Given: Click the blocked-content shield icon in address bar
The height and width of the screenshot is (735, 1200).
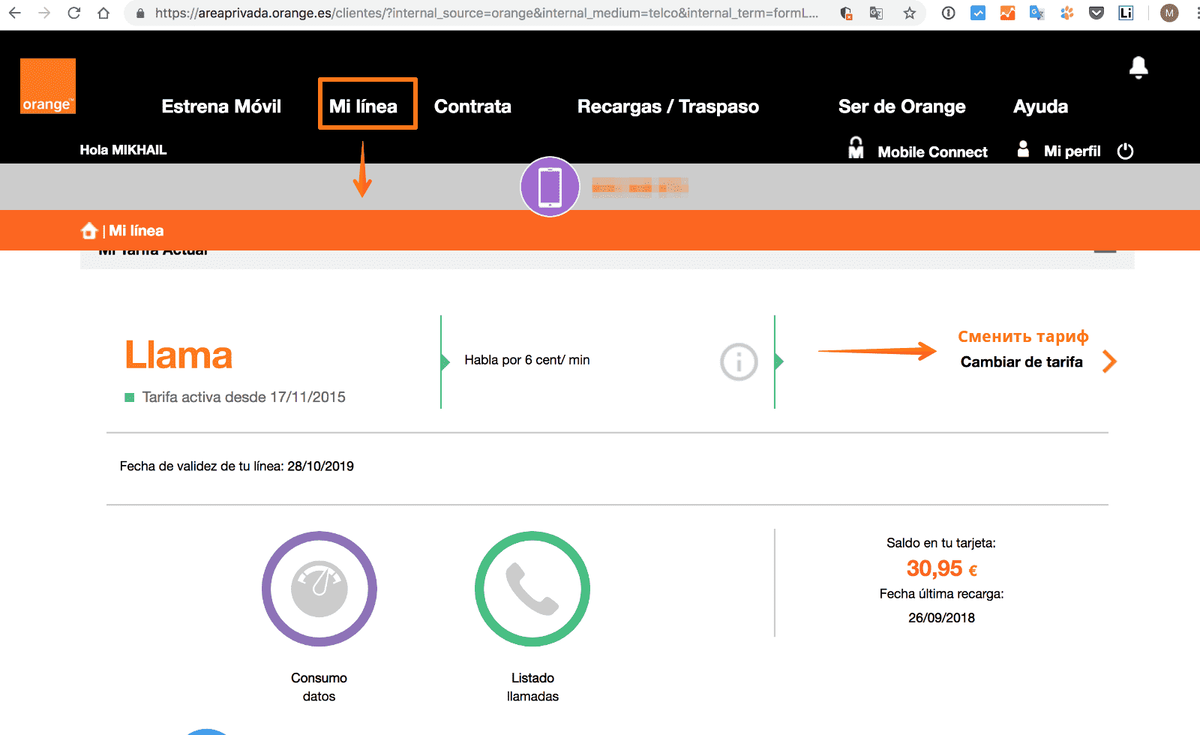Looking at the screenshot, I should pyautogui.click(x=846, y=14).
